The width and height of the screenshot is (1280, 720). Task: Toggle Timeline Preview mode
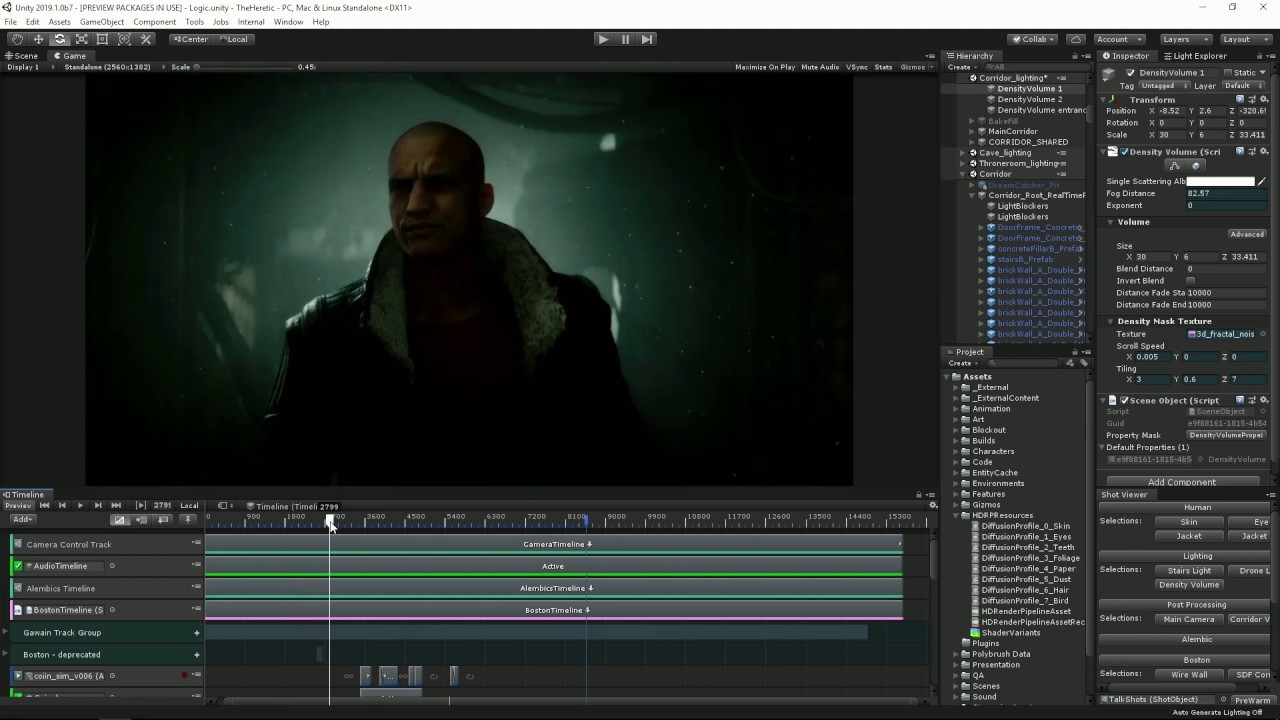coord(18,505)
